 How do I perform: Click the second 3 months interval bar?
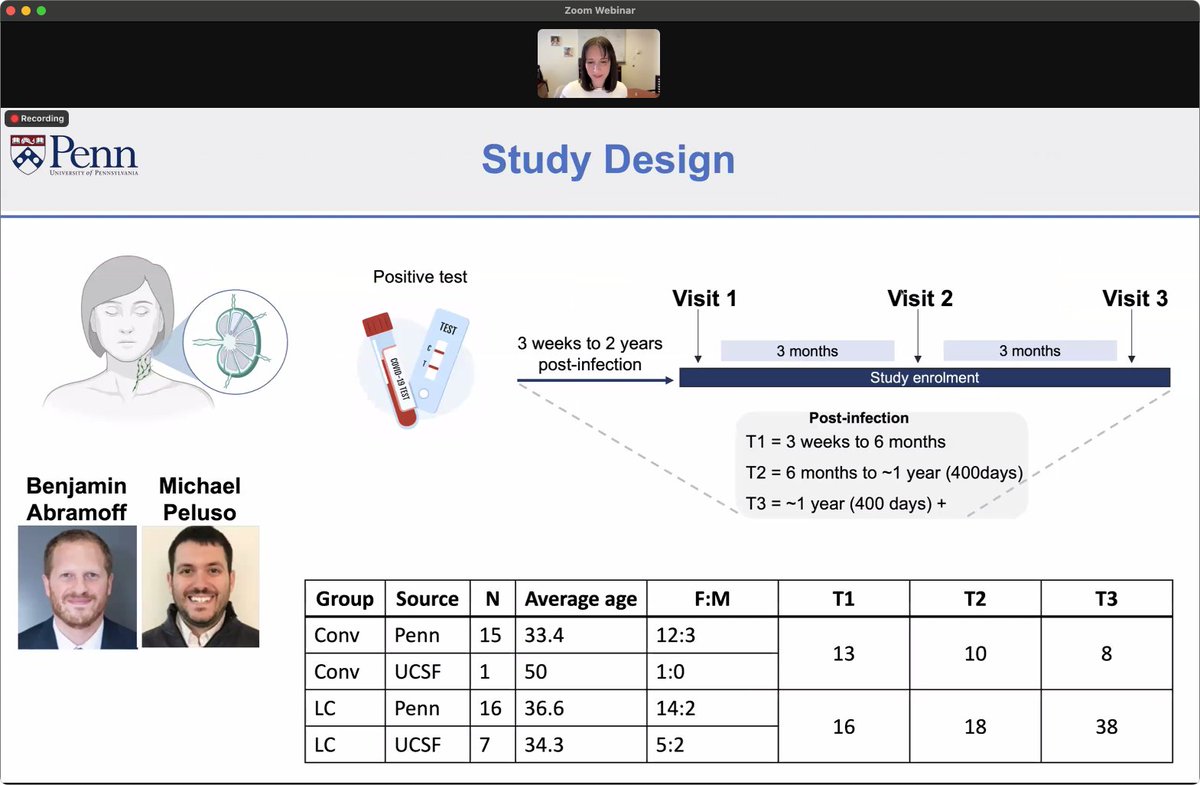point(1030,350)
